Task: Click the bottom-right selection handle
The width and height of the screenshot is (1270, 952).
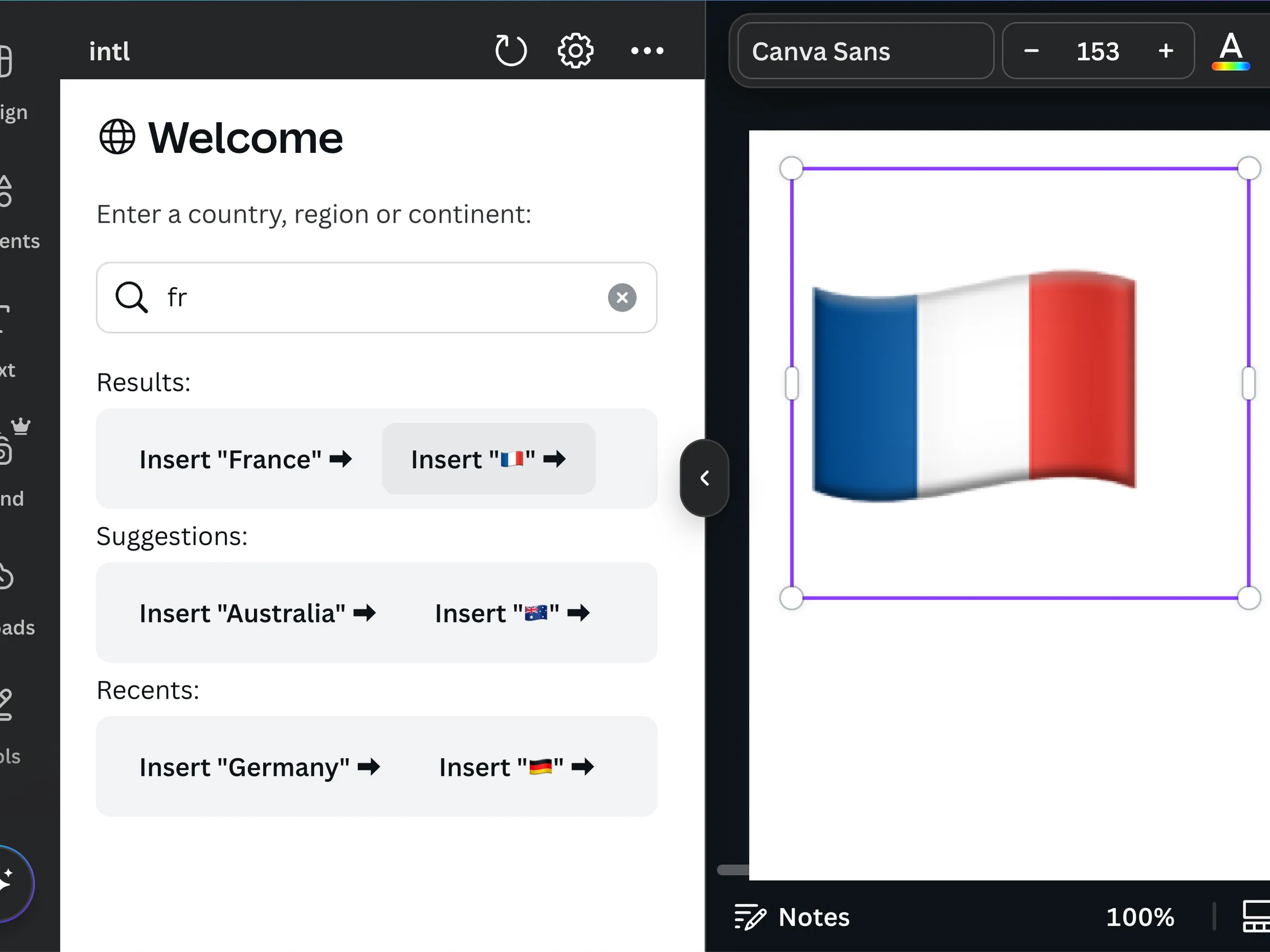Action: [x=1249, y=598]
